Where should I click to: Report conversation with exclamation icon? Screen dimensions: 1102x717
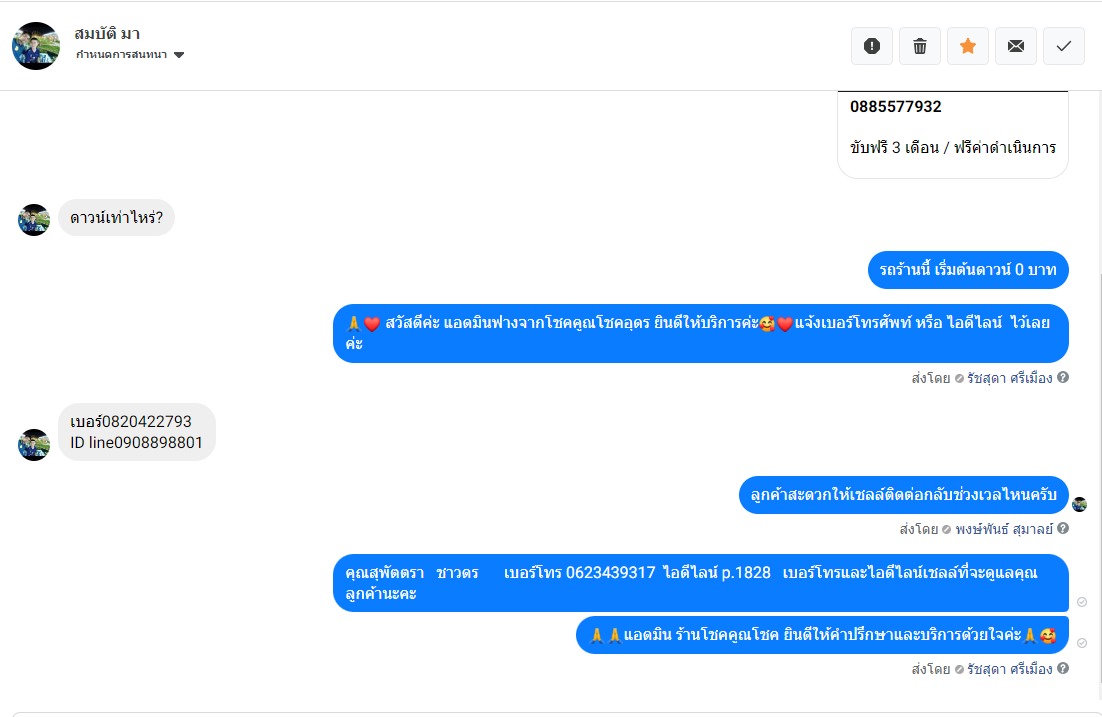(x=871, y=46)
